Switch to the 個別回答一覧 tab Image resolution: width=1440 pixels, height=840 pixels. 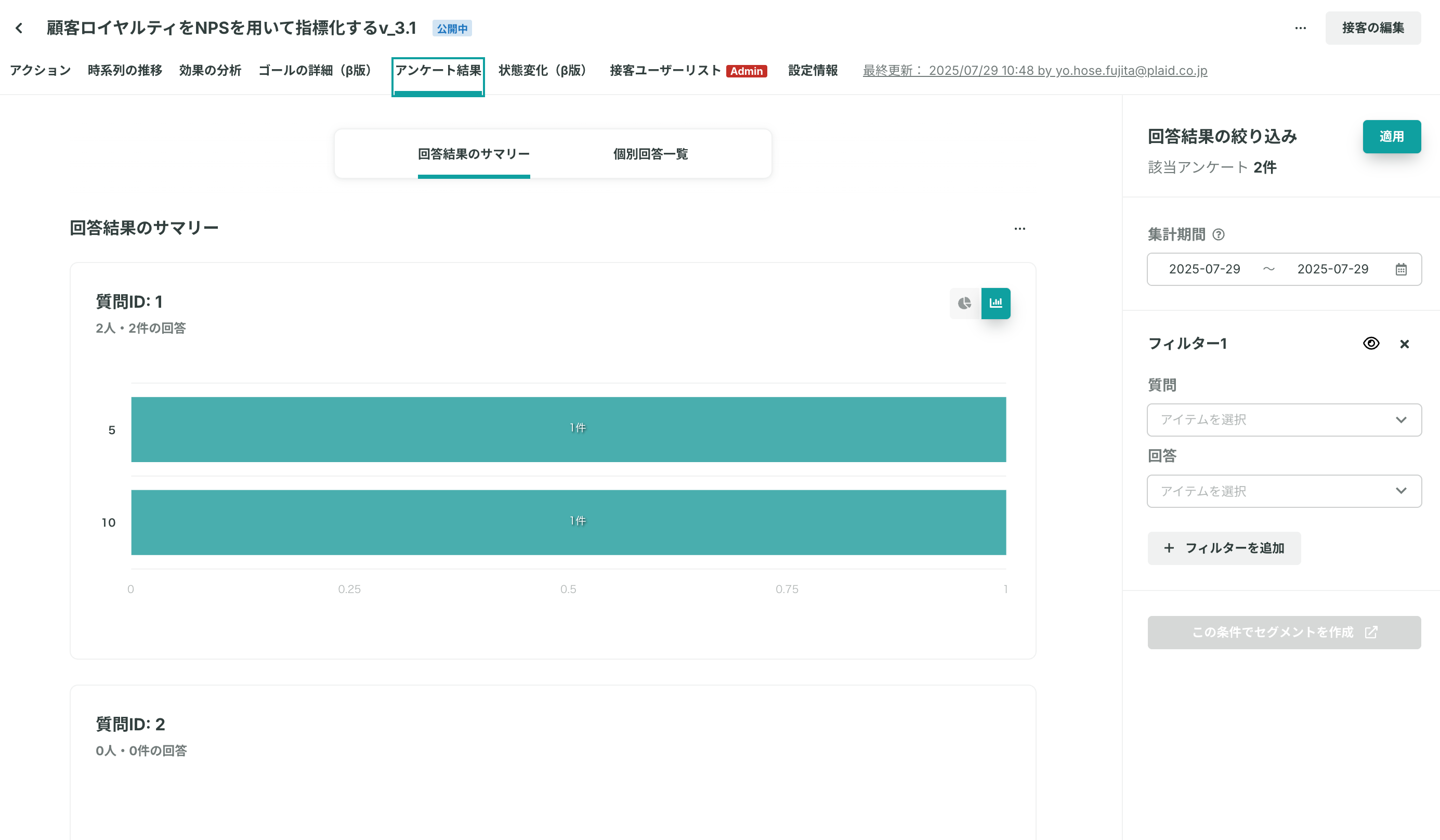[x=650, y=154]
